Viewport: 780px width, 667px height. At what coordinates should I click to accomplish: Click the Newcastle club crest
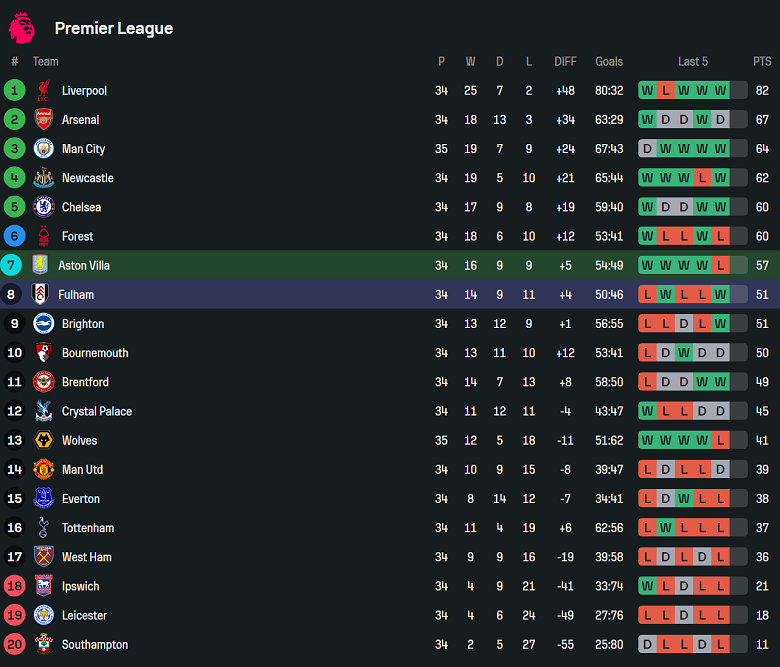tap(43, 178)
